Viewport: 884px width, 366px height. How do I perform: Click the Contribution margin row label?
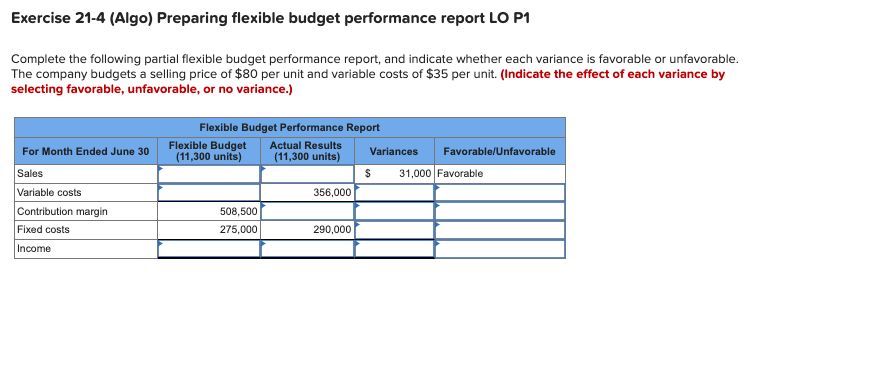click(62, 211)
